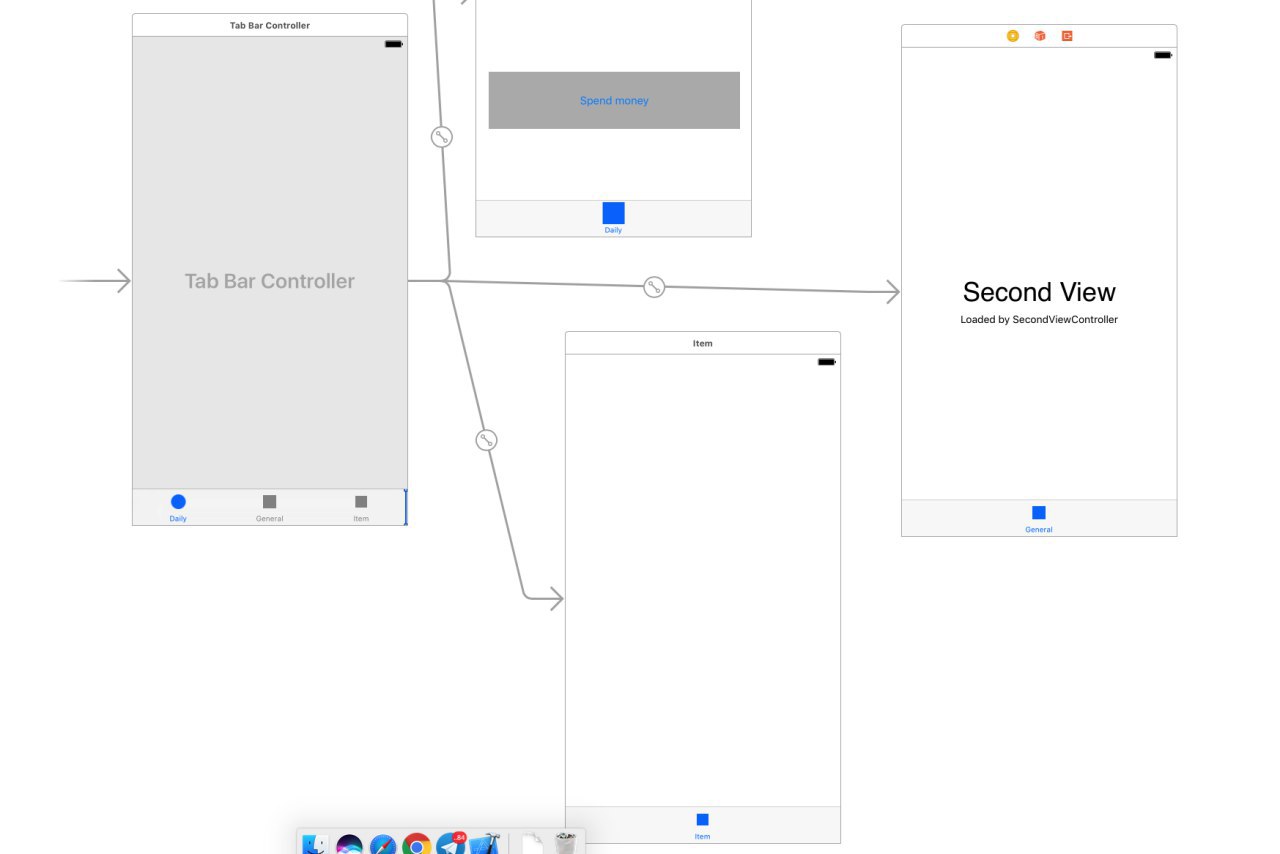Select the yellow View Controller icon
This screenshot has width=1280, height=854.
tap(1012, 36)
